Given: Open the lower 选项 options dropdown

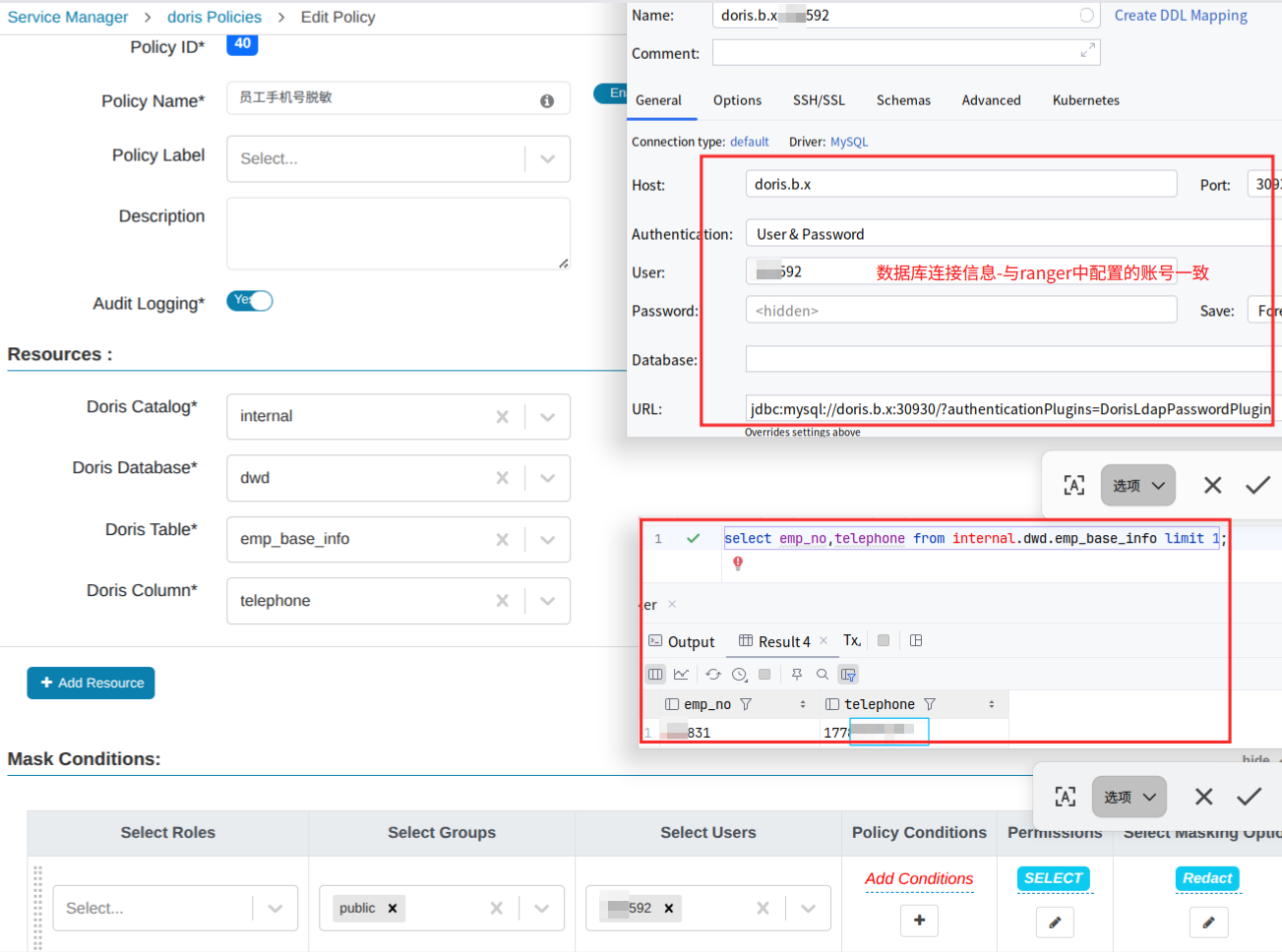Looking at the screenshot, I should coord(1129,797).
